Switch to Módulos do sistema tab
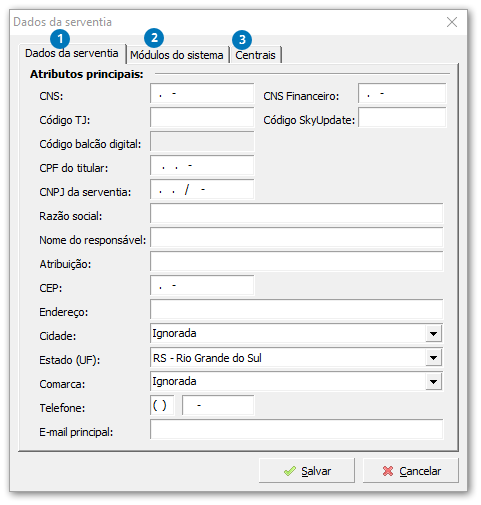The height and width of the screenshot is (505, 481). point(177,55)
